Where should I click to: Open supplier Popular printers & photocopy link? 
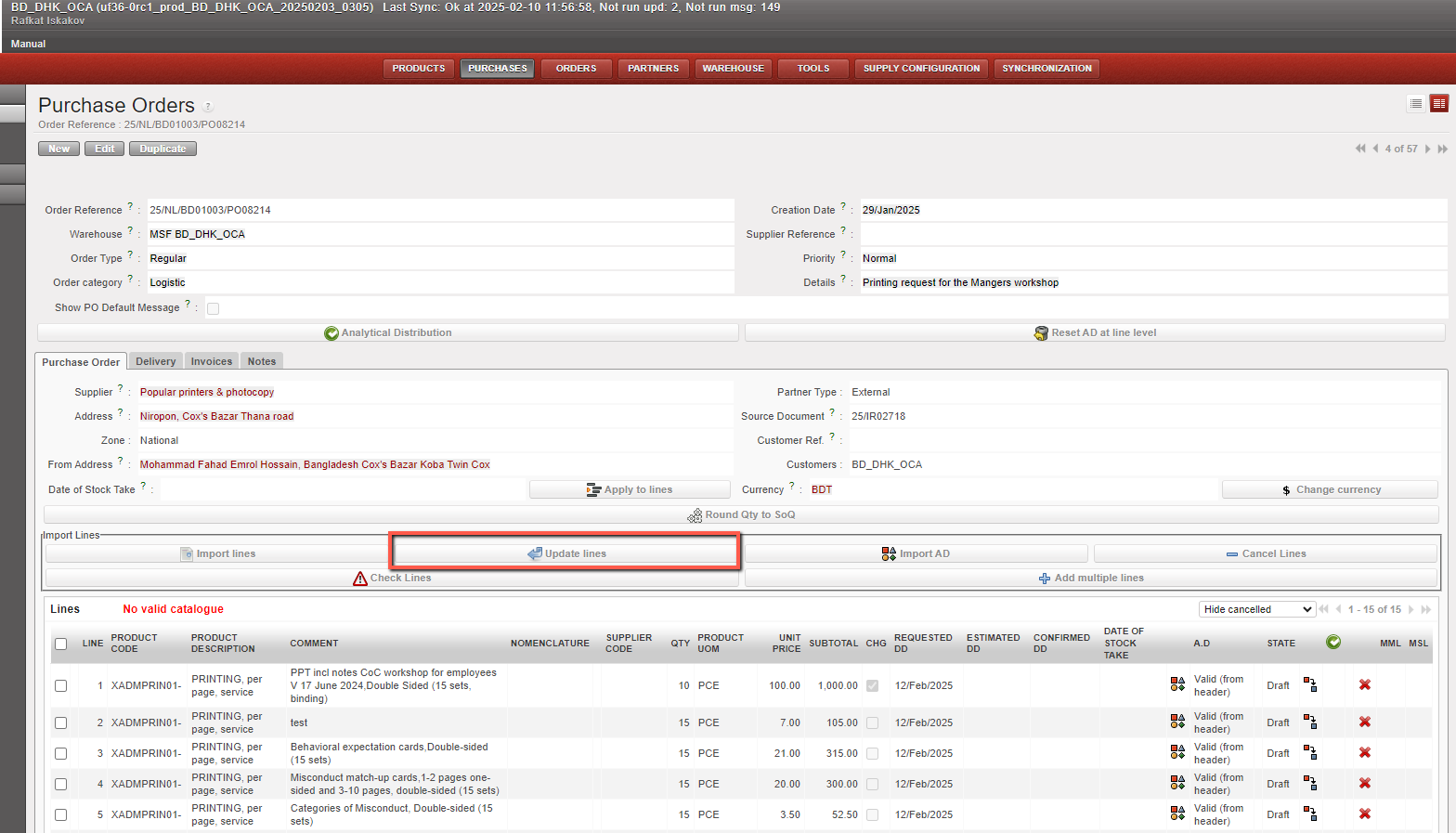pyautogui.click(x=207, y=392)
